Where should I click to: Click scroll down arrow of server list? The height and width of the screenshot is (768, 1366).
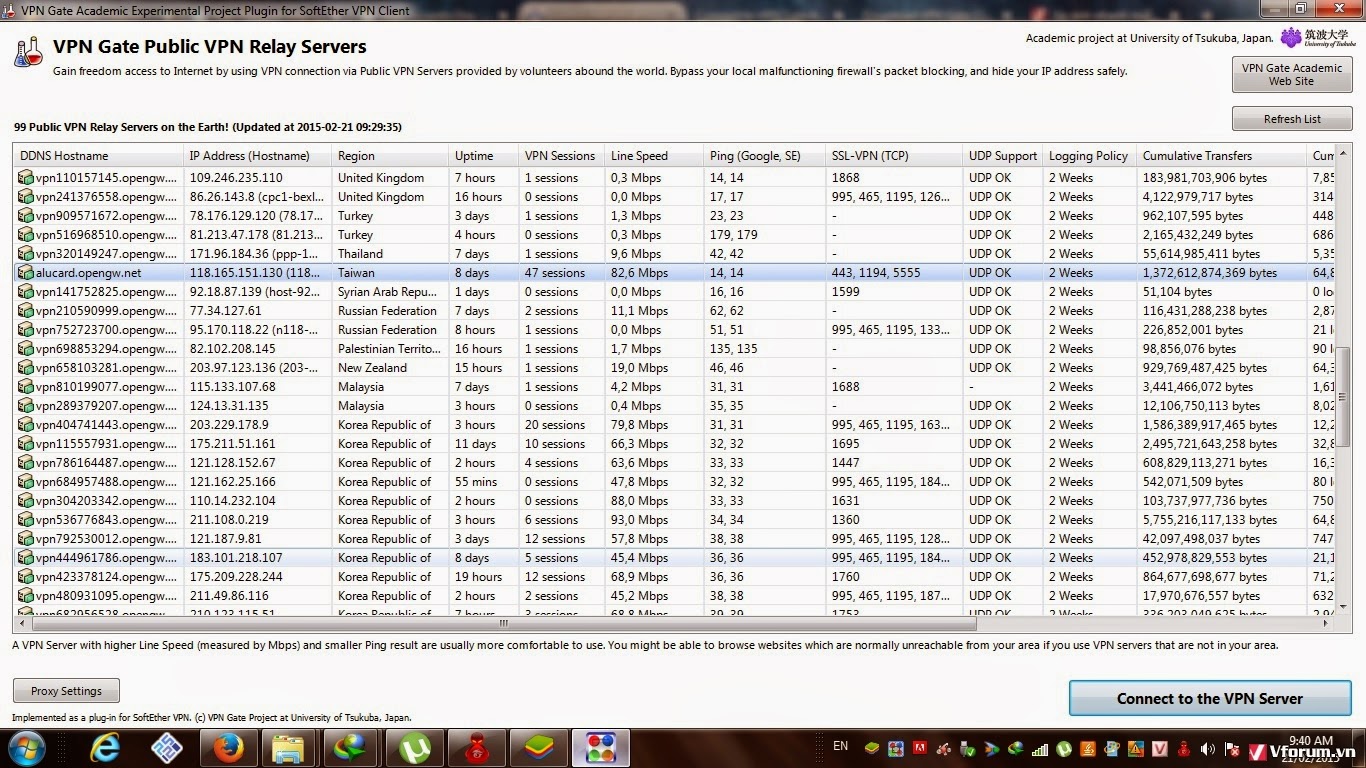pyautogui.click(x=1345, y=605)
